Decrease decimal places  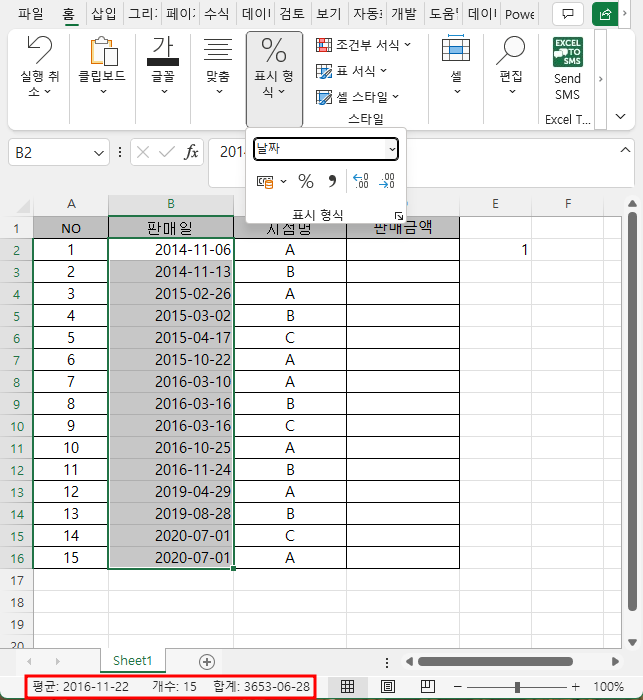[x=387, y=181]
